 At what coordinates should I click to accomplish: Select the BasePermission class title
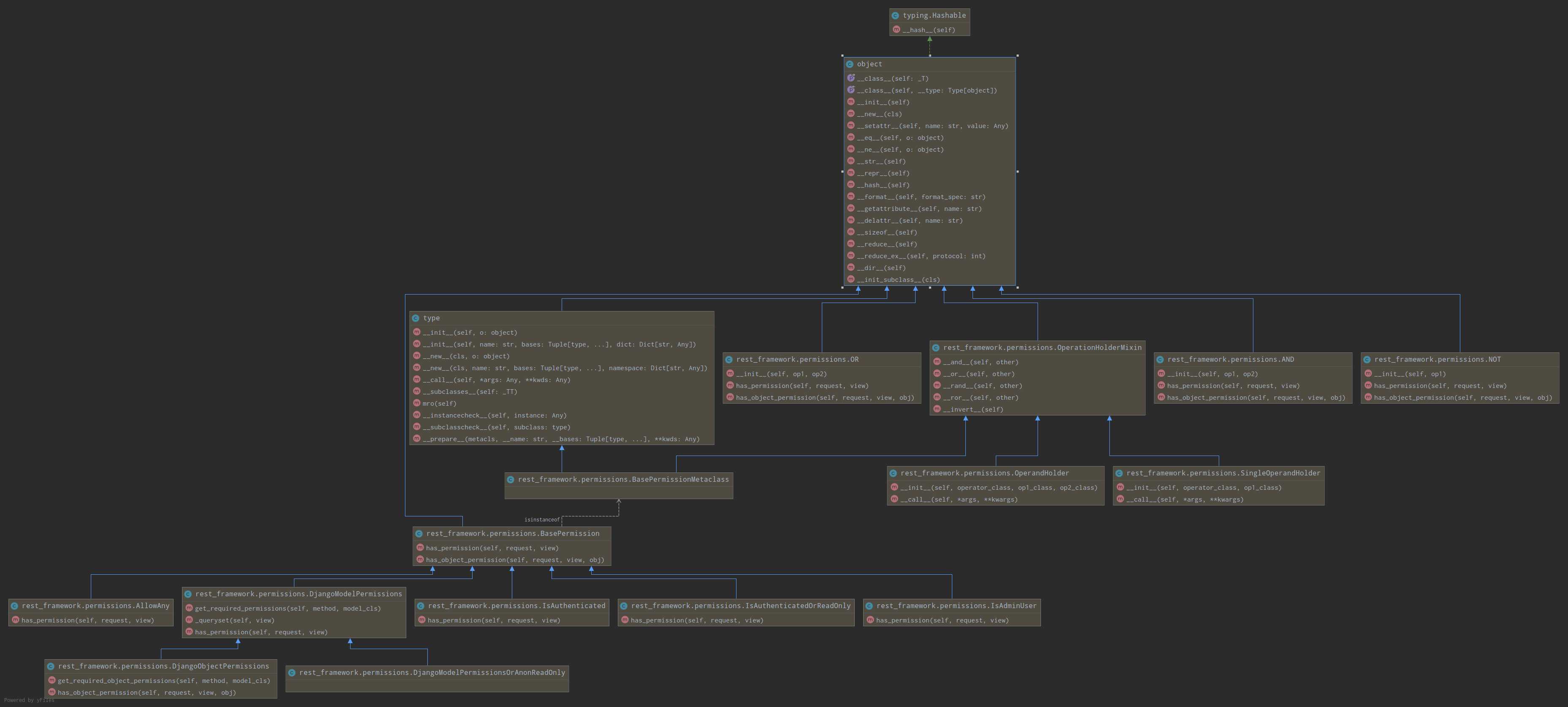tap(513, 533)
